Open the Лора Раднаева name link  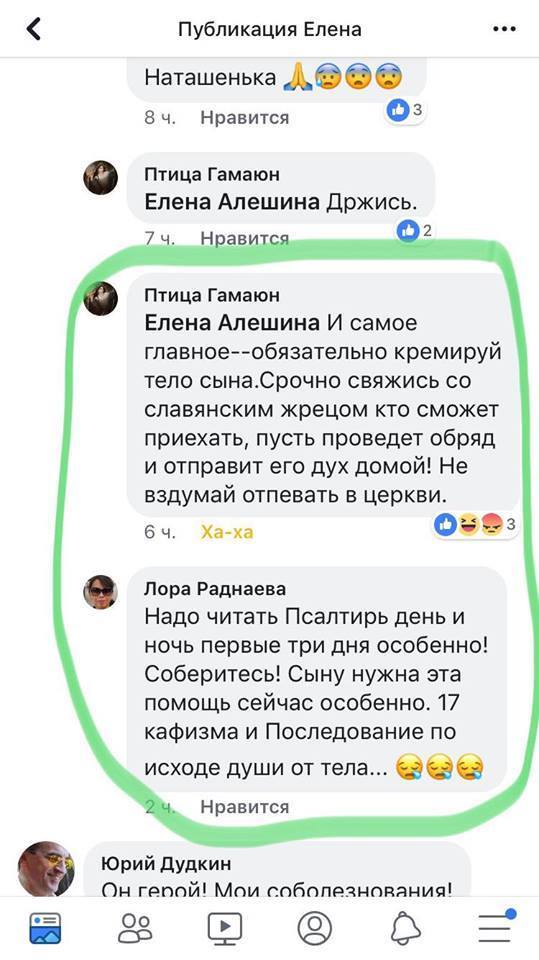click(x=215, y=589)
